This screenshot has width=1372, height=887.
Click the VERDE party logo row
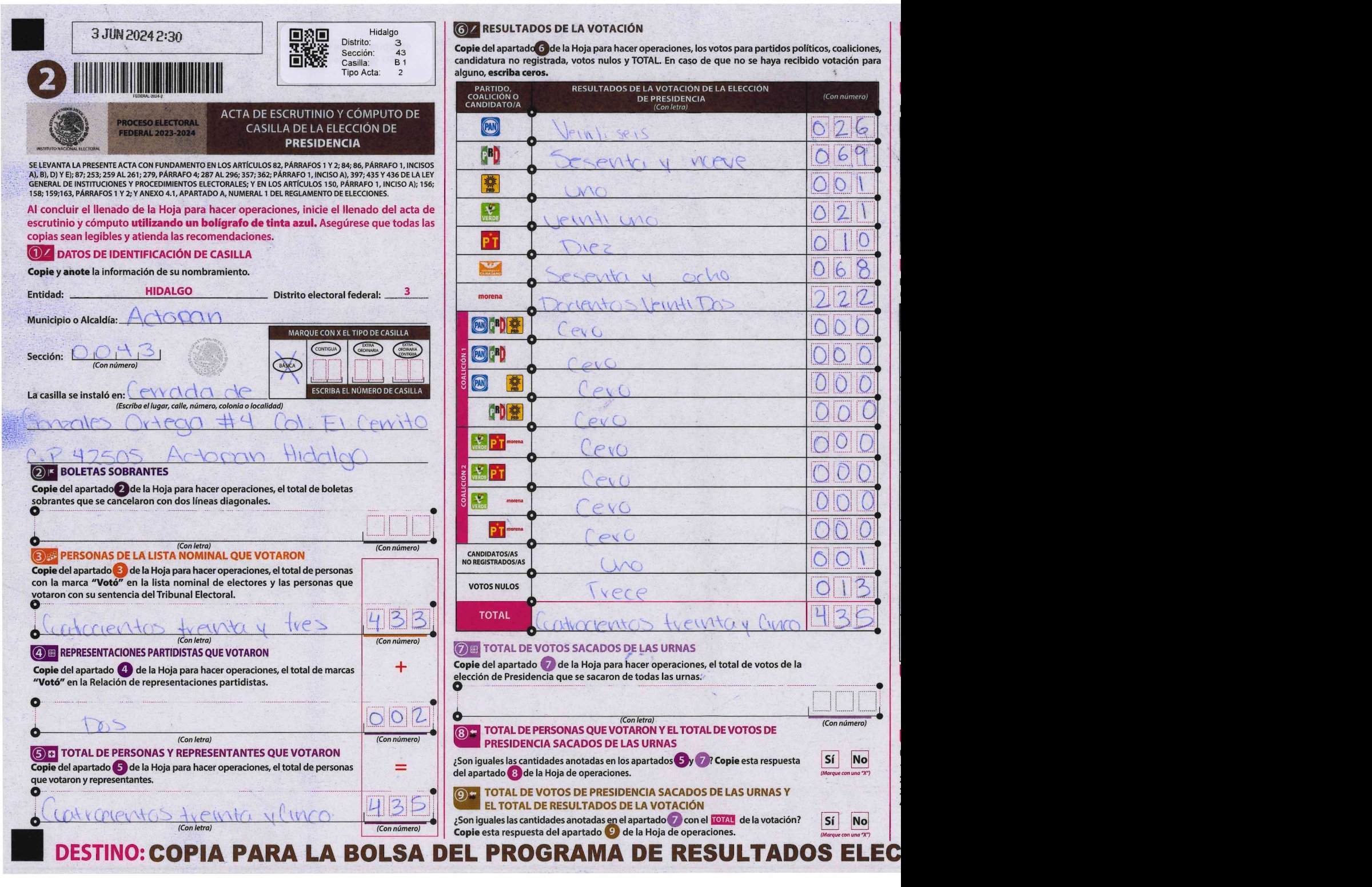(490, 212)
